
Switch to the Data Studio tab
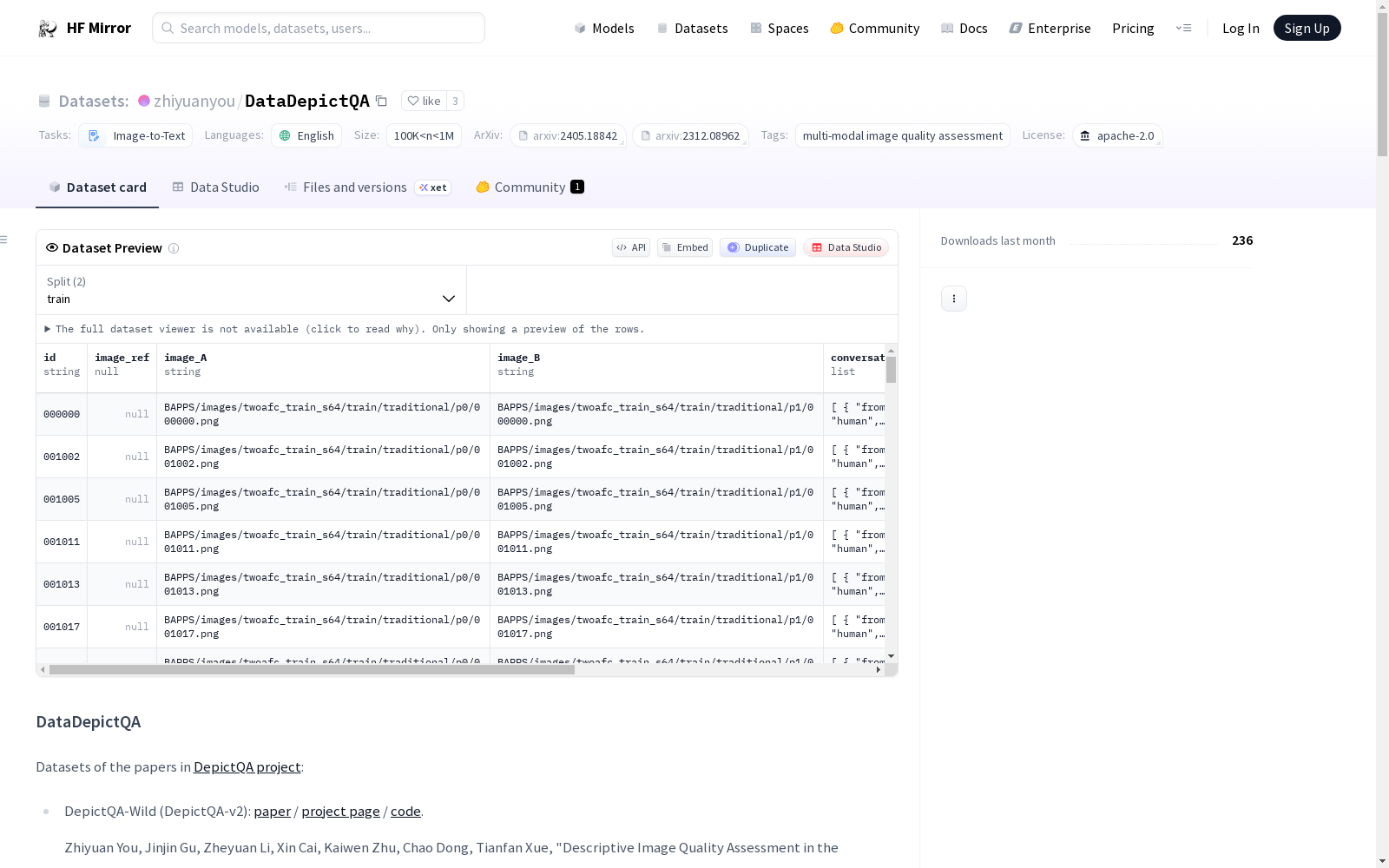[216, 187]
